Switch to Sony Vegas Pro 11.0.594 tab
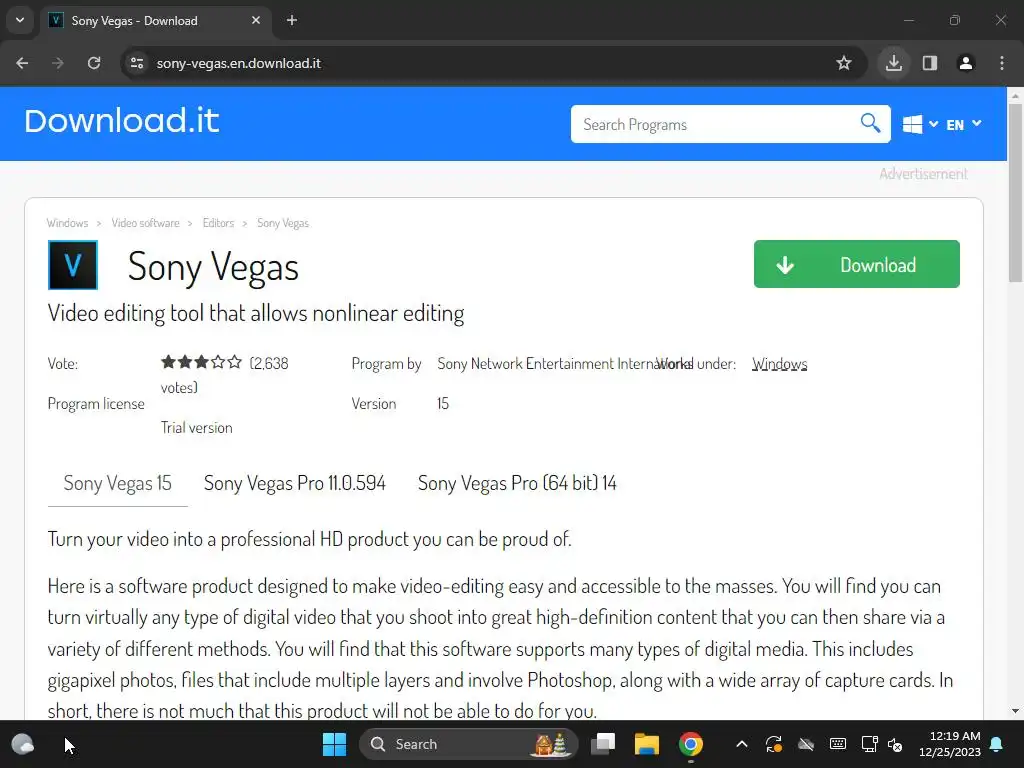Viewport: 1024px width, 768px height. pyautogui.click(x=295, y=483)
